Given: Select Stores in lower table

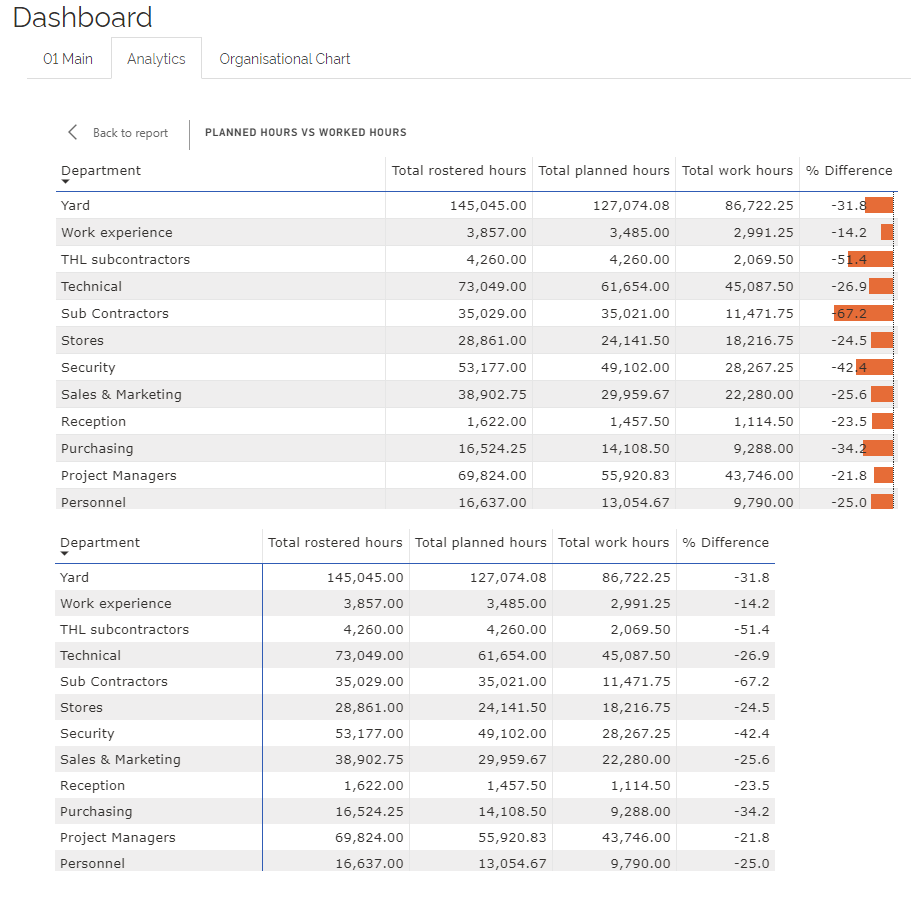Looking at the screenshot, I should click(x=81, y=708).
